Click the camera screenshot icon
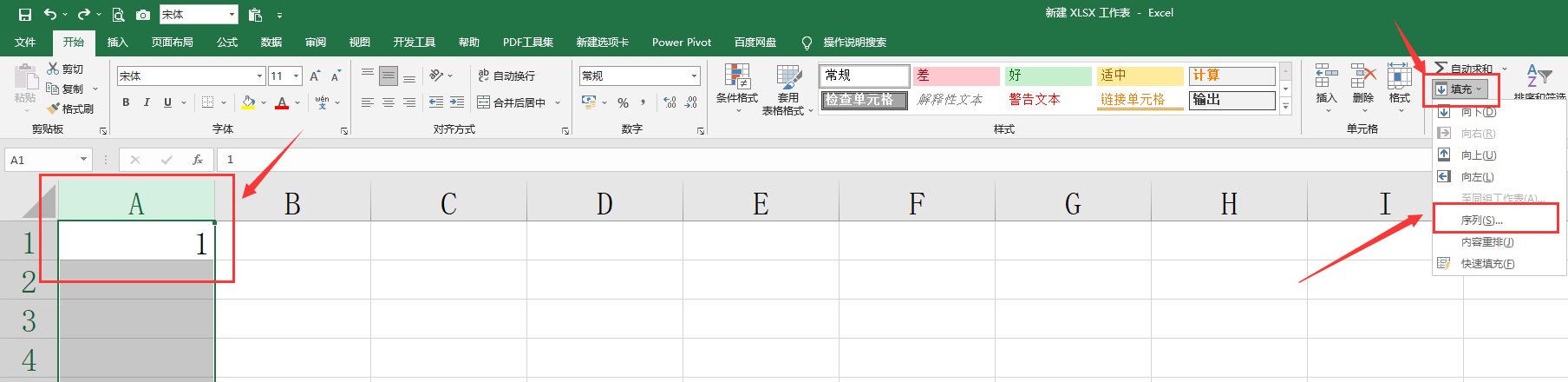The height and width of the screenshot is (382, 1568). click(x=143, y=15)
